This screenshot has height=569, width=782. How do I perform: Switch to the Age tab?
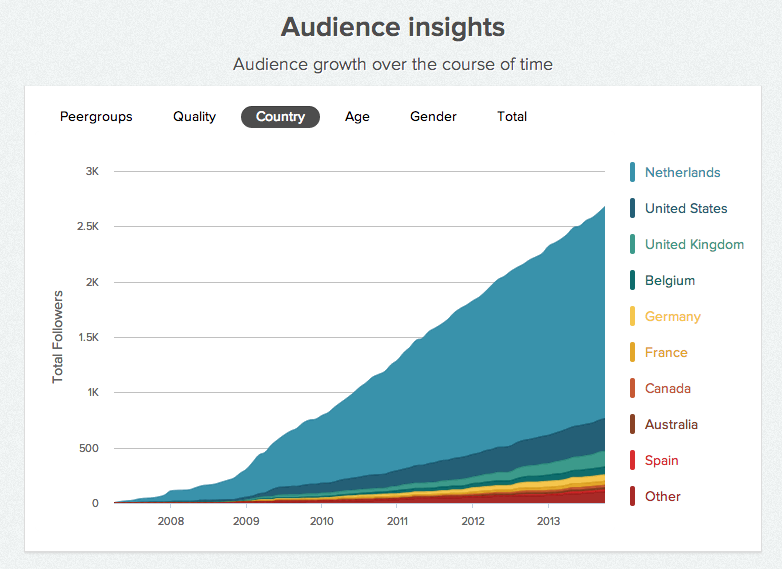(x=357, y=117)
